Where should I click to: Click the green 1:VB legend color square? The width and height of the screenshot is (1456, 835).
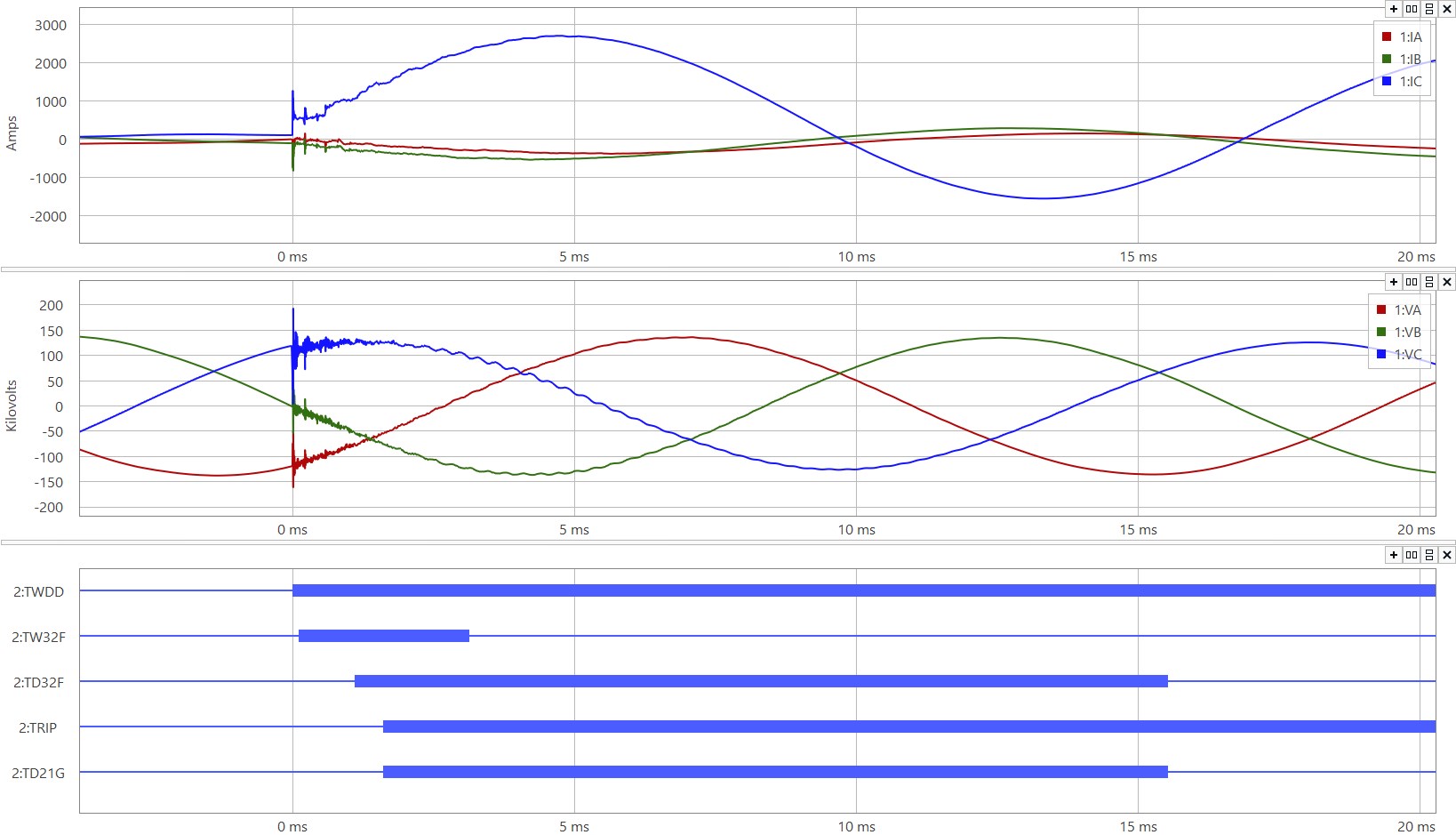tap(1381, 333)
